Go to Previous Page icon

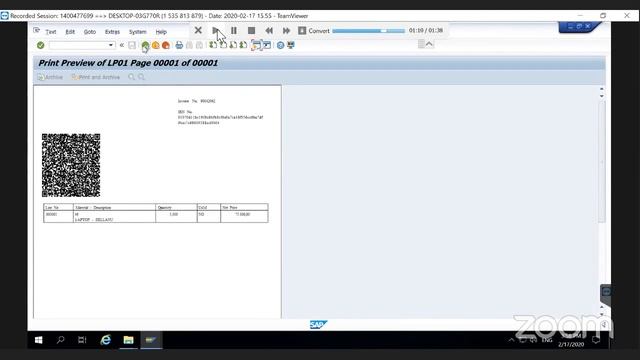click(x=223, y=45)
